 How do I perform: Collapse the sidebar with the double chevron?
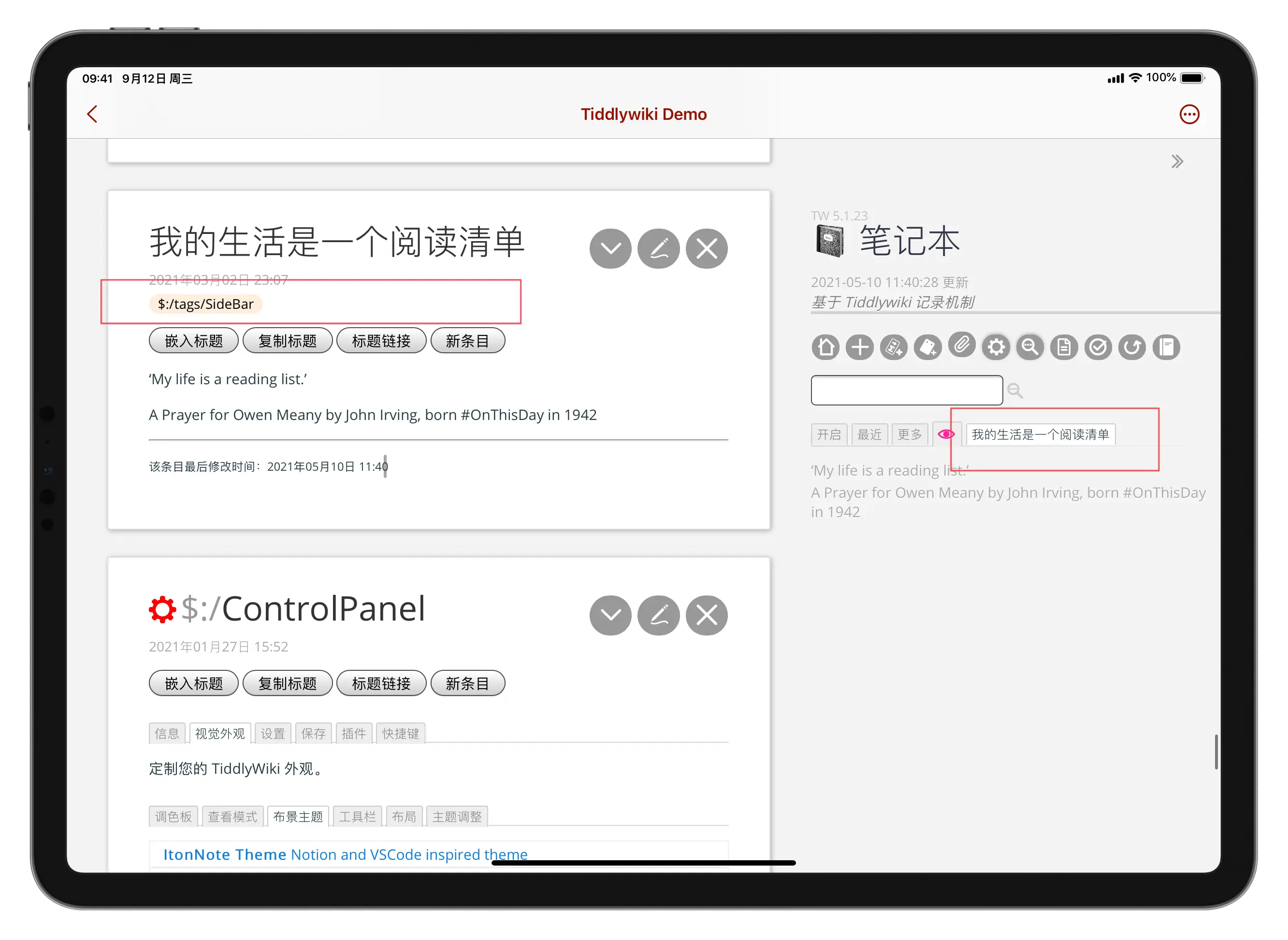[1176, 161]
